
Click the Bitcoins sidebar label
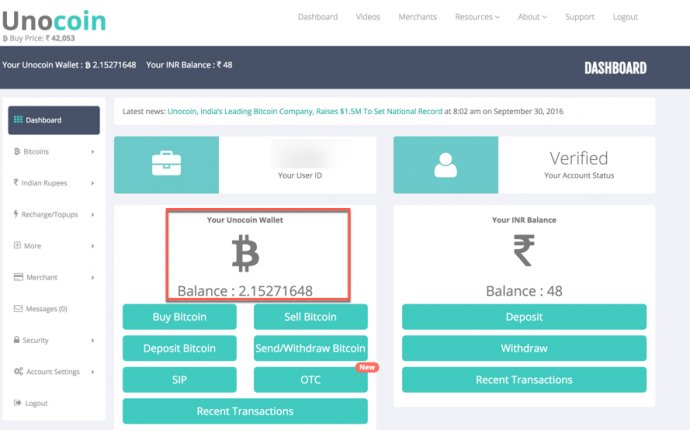tap(36, 152)
